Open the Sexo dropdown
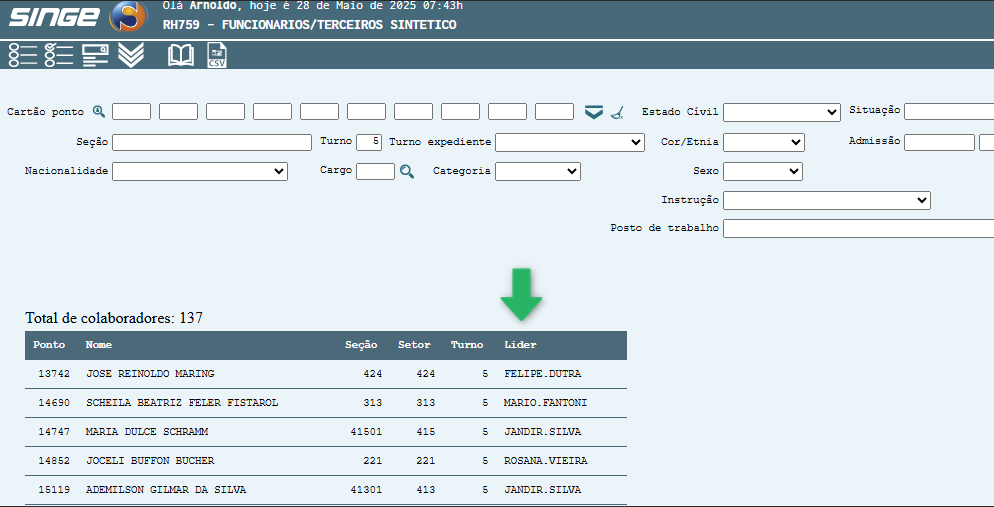The width and height of the screenshot is (994, 507). pyautogui.click(x=762, y=172)
